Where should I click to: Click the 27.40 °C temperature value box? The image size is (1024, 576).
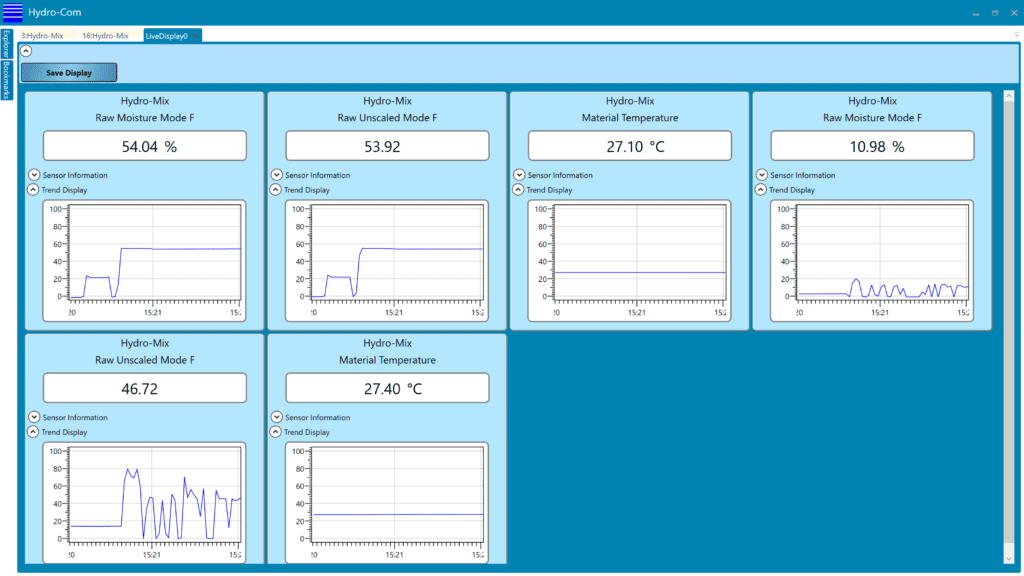pos(387,388)
